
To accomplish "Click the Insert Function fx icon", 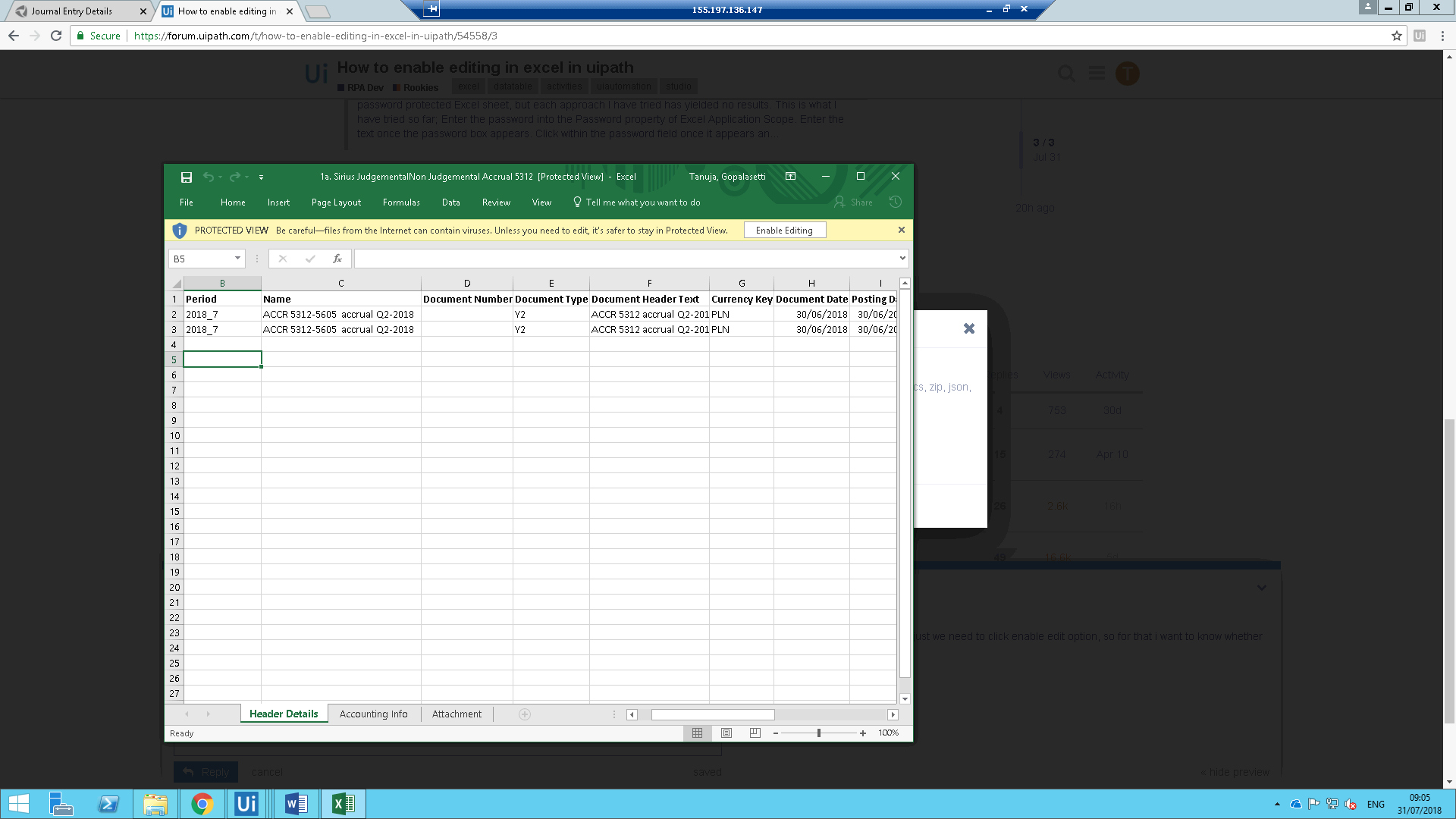I will click(337, 259).
